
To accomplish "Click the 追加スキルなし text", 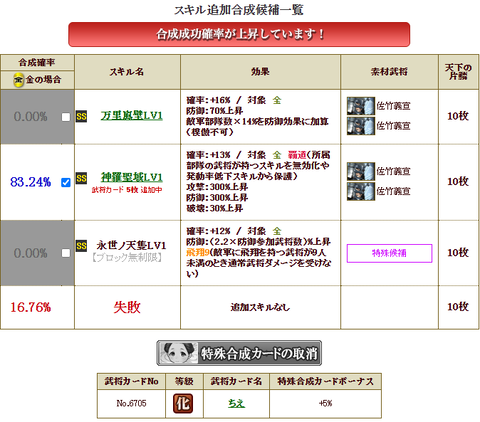I will coord(260,307).
